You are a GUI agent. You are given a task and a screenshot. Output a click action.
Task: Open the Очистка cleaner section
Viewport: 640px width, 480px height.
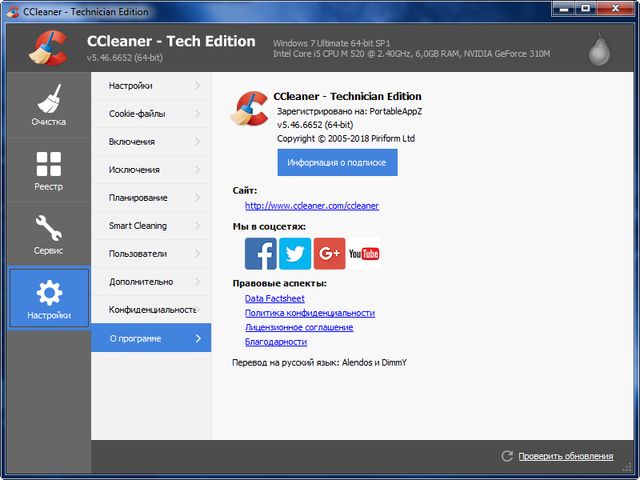pyautogui.click(x=48, y=106)
